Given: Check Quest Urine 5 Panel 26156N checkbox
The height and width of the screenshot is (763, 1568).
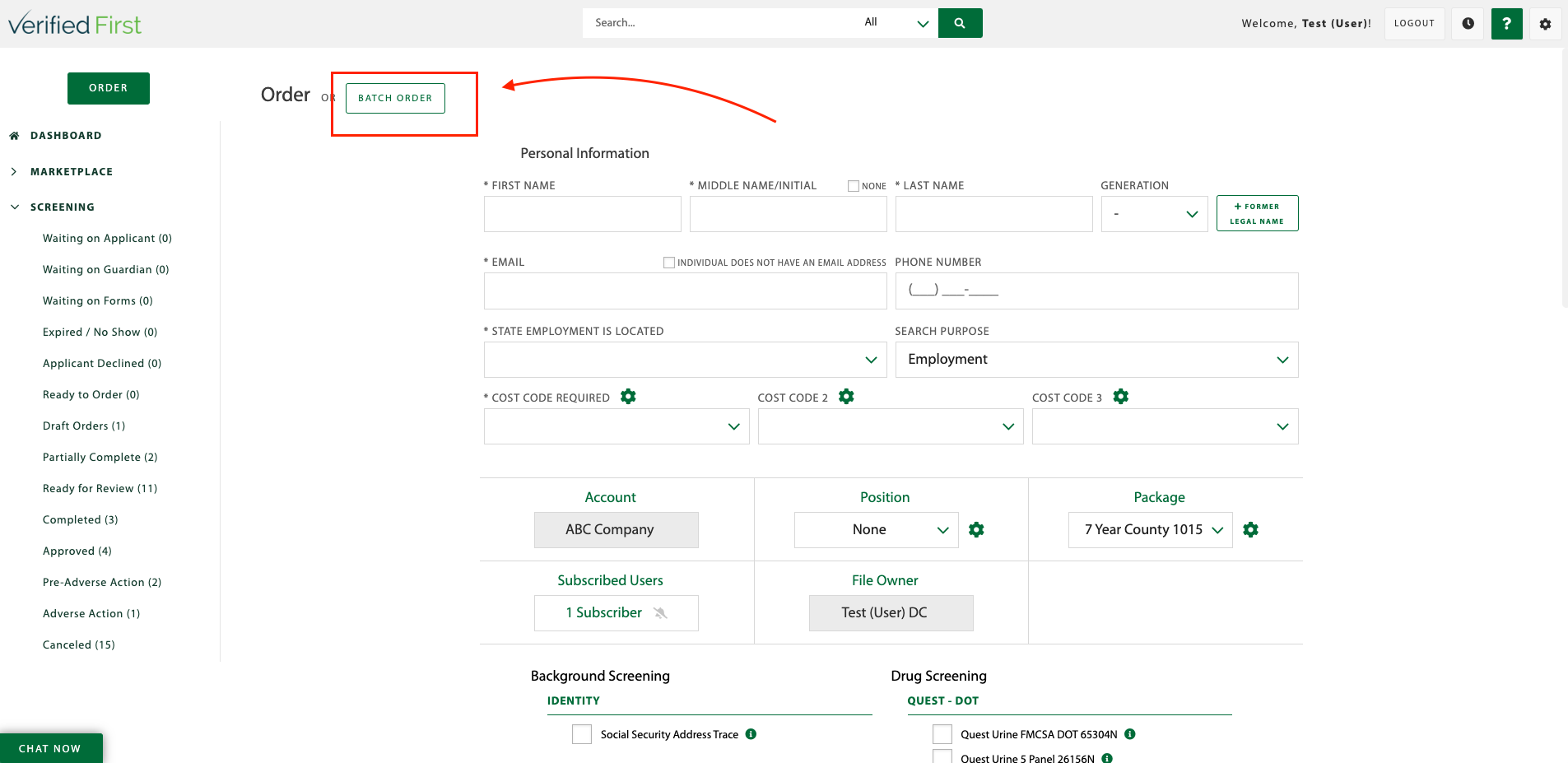Looking at the screenshot, I should pyautogui.click(x=942, y=756).
